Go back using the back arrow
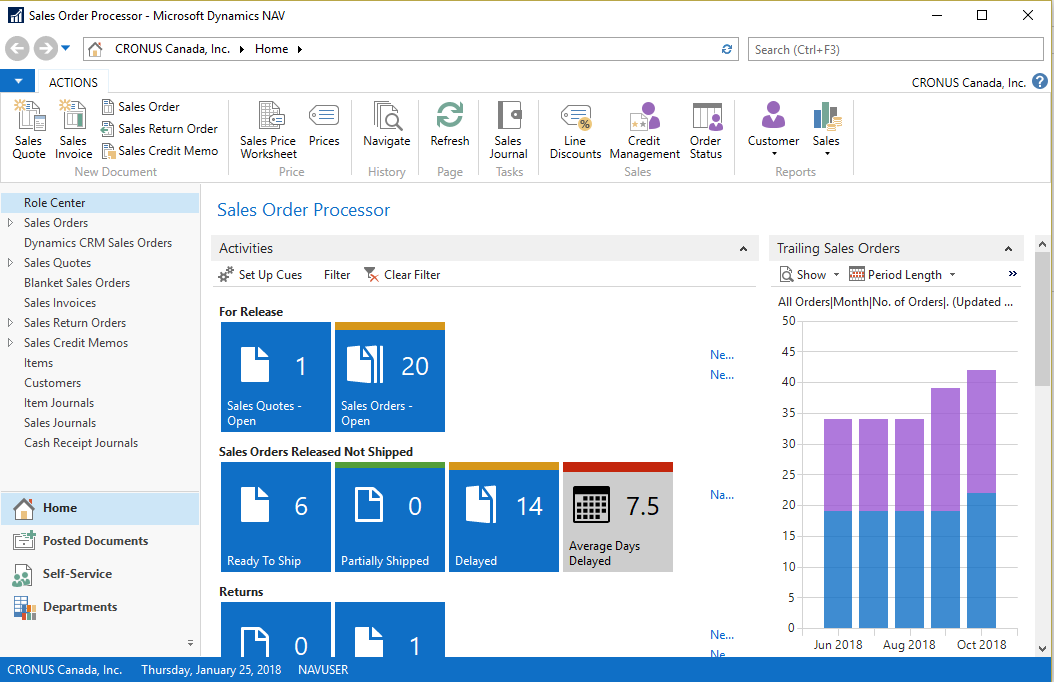1054x682 pixels. click(x=17, y=48)
